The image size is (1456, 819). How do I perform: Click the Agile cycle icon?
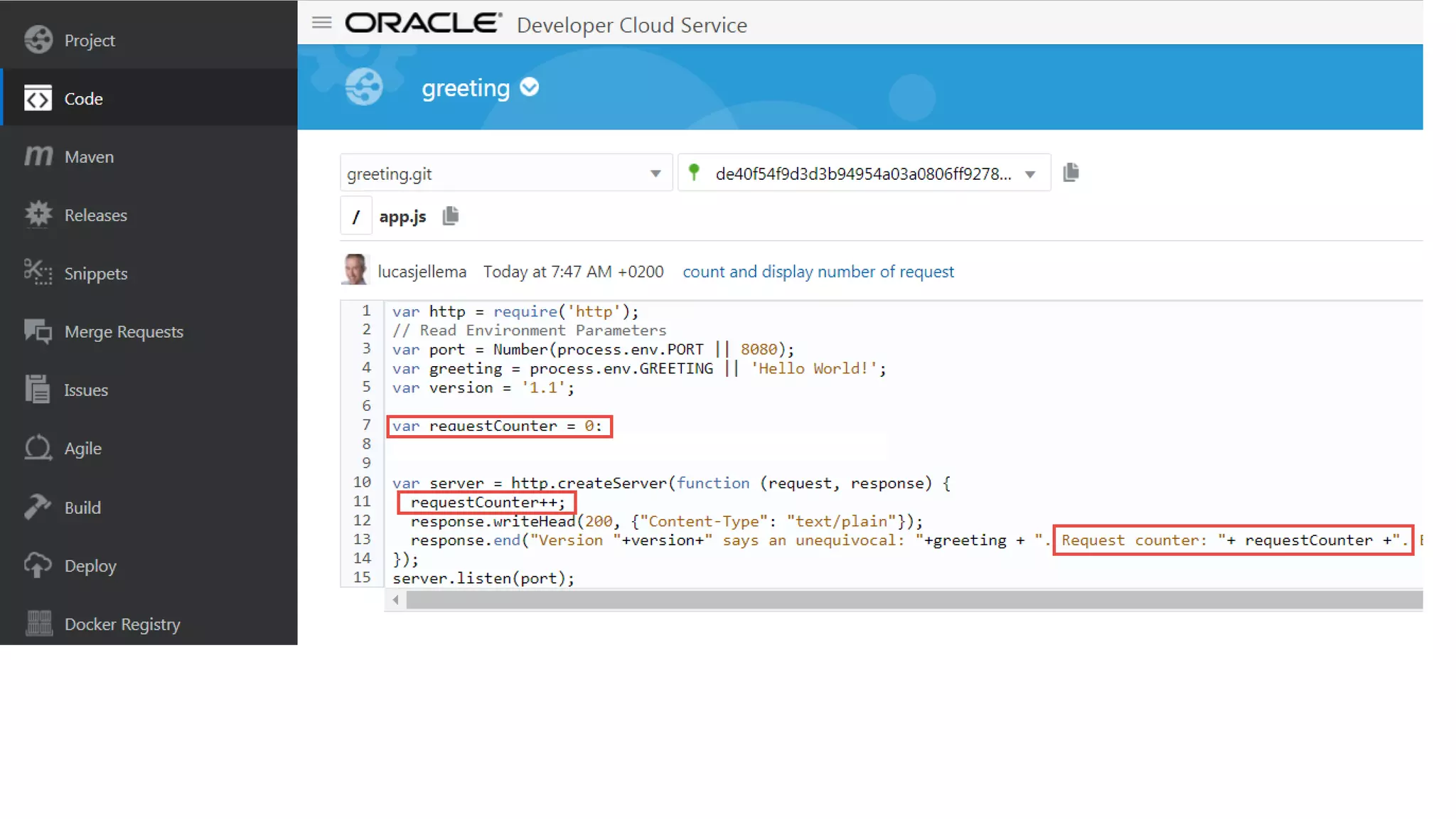click(x=38, y=448)
